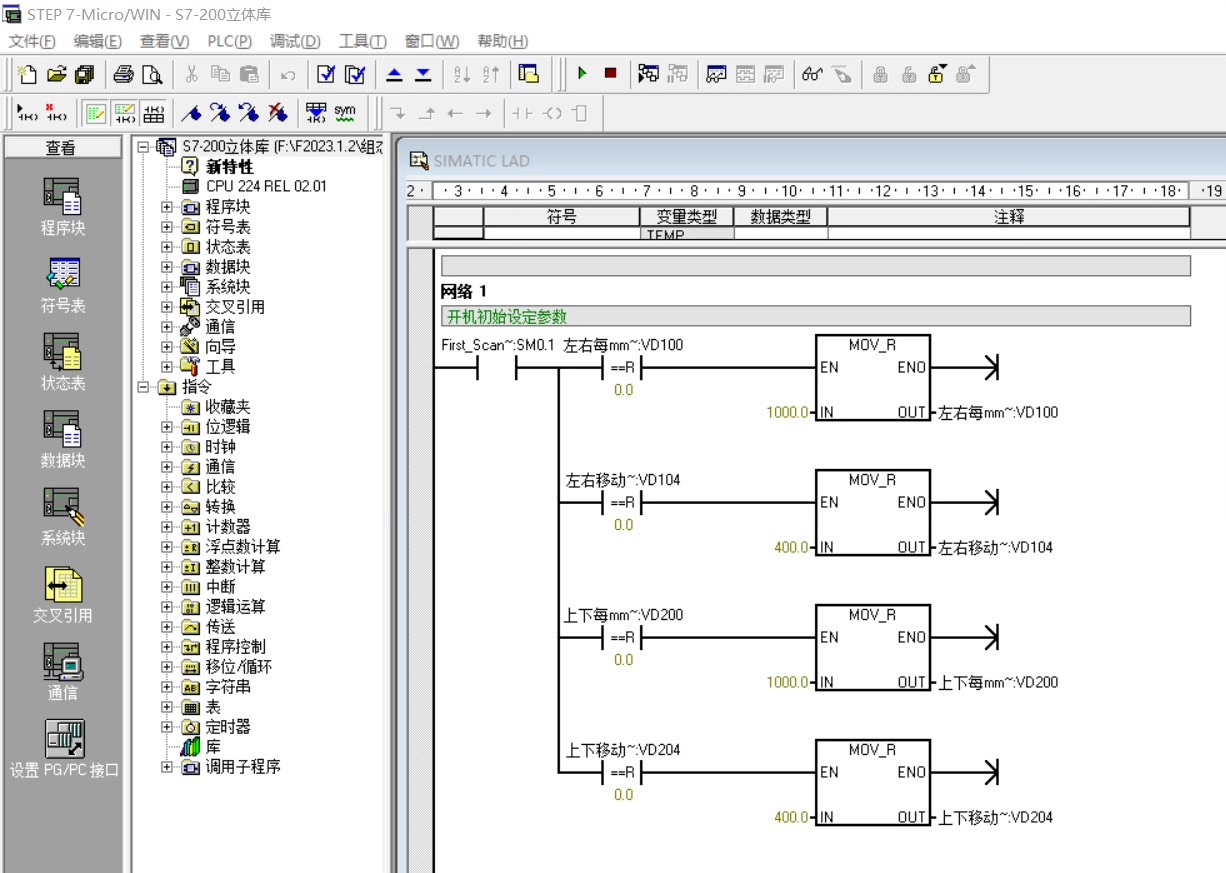Go to the previous bookmark
The width and height of the screenshot is (1226, 873).
point(249,113)
